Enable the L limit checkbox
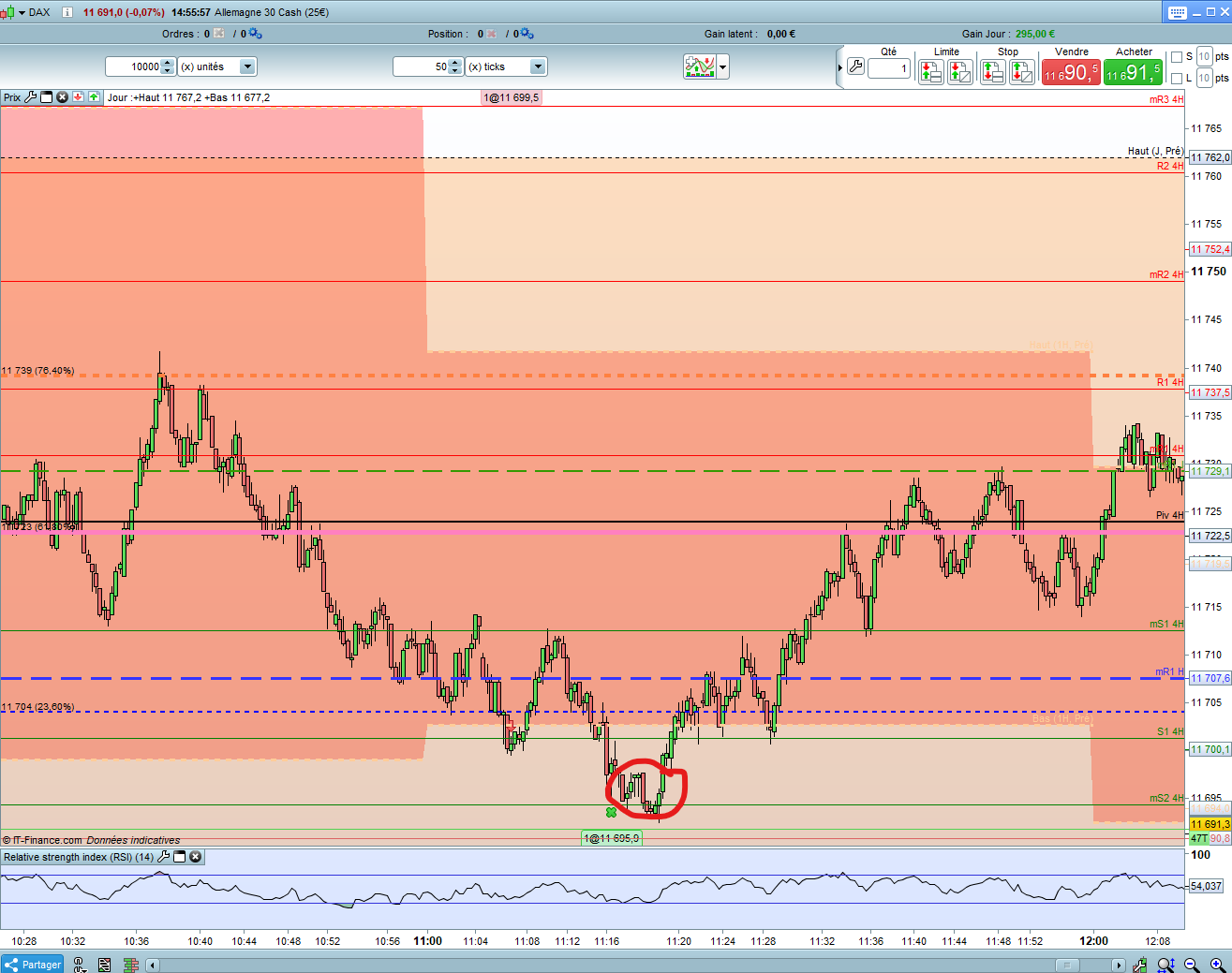The image size is (1232, 973). point(1177,79)
